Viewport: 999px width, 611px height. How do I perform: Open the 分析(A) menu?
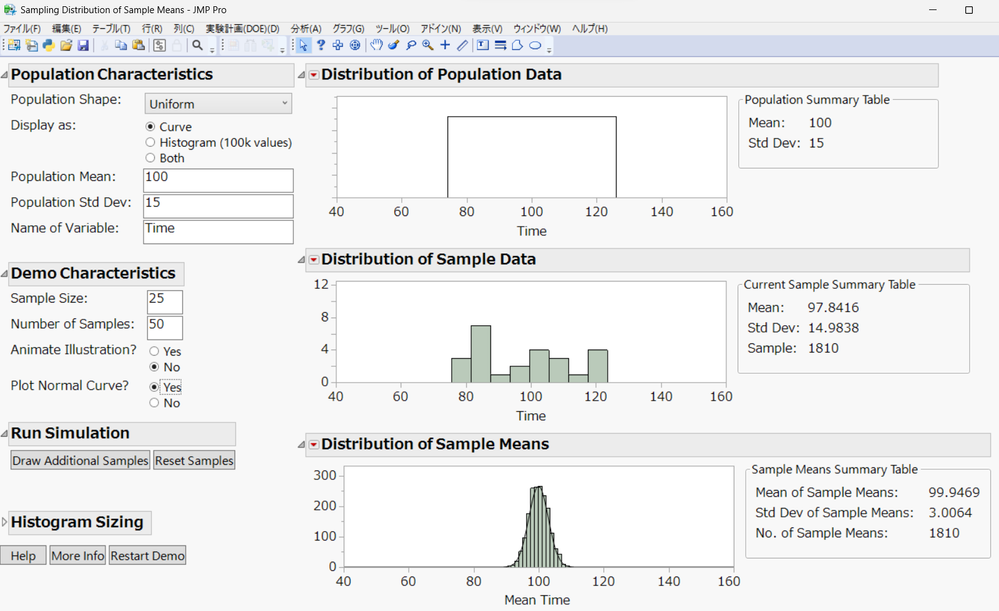[x=306, y=29]
